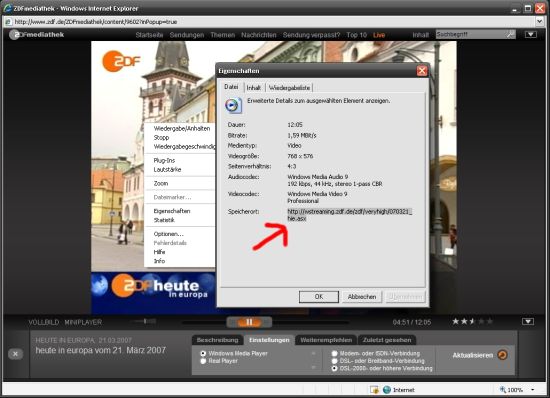The image size is (550, 398).
Task: Click the OK button
Action: (x=319, y=297)
